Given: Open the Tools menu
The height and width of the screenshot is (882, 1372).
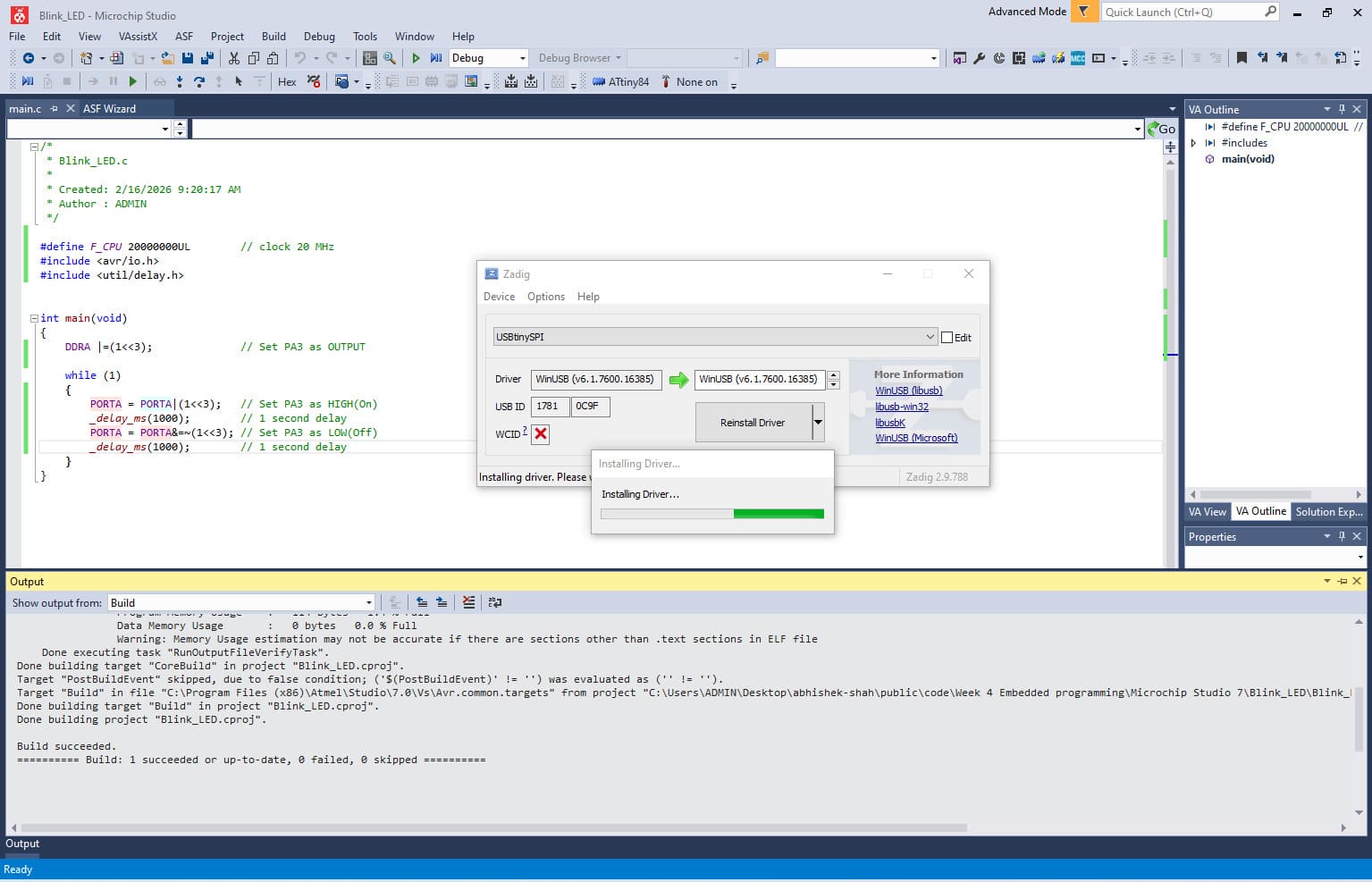Looking at the screenshot, I should point(365,37).
